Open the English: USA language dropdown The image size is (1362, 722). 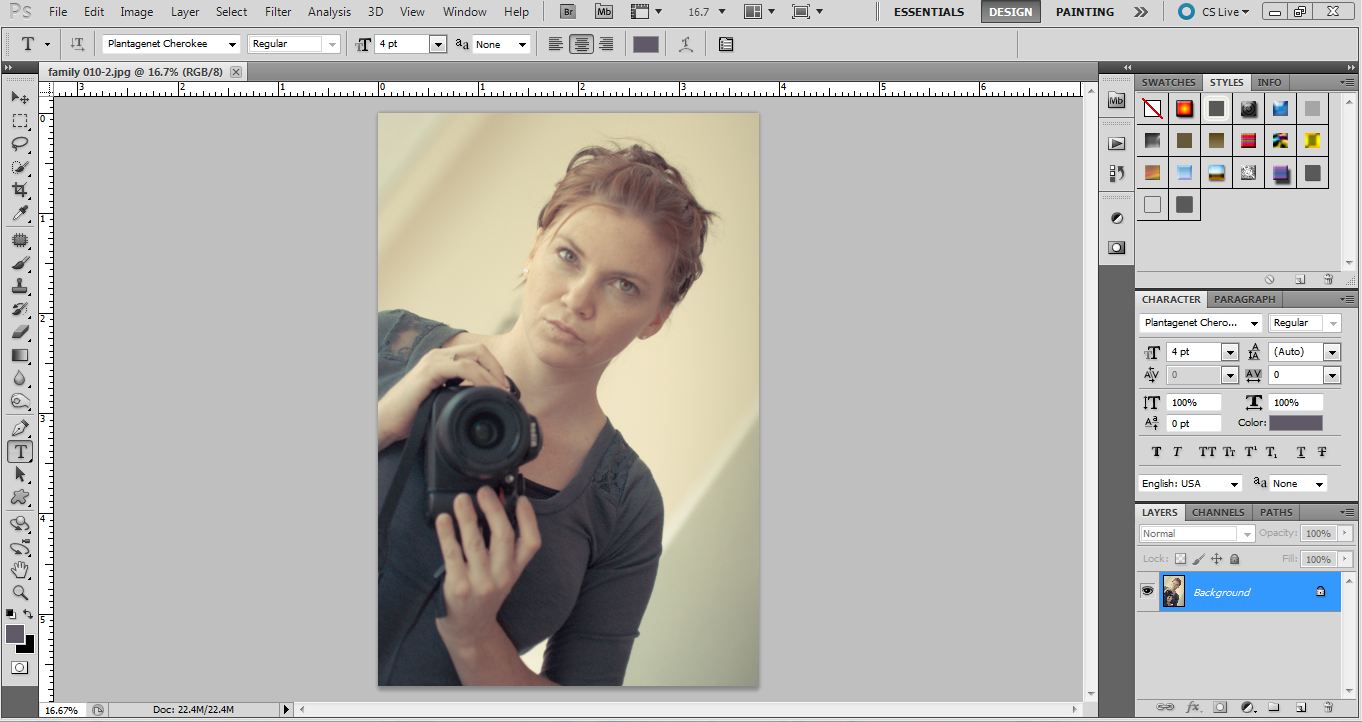(x=1233, y=484)
